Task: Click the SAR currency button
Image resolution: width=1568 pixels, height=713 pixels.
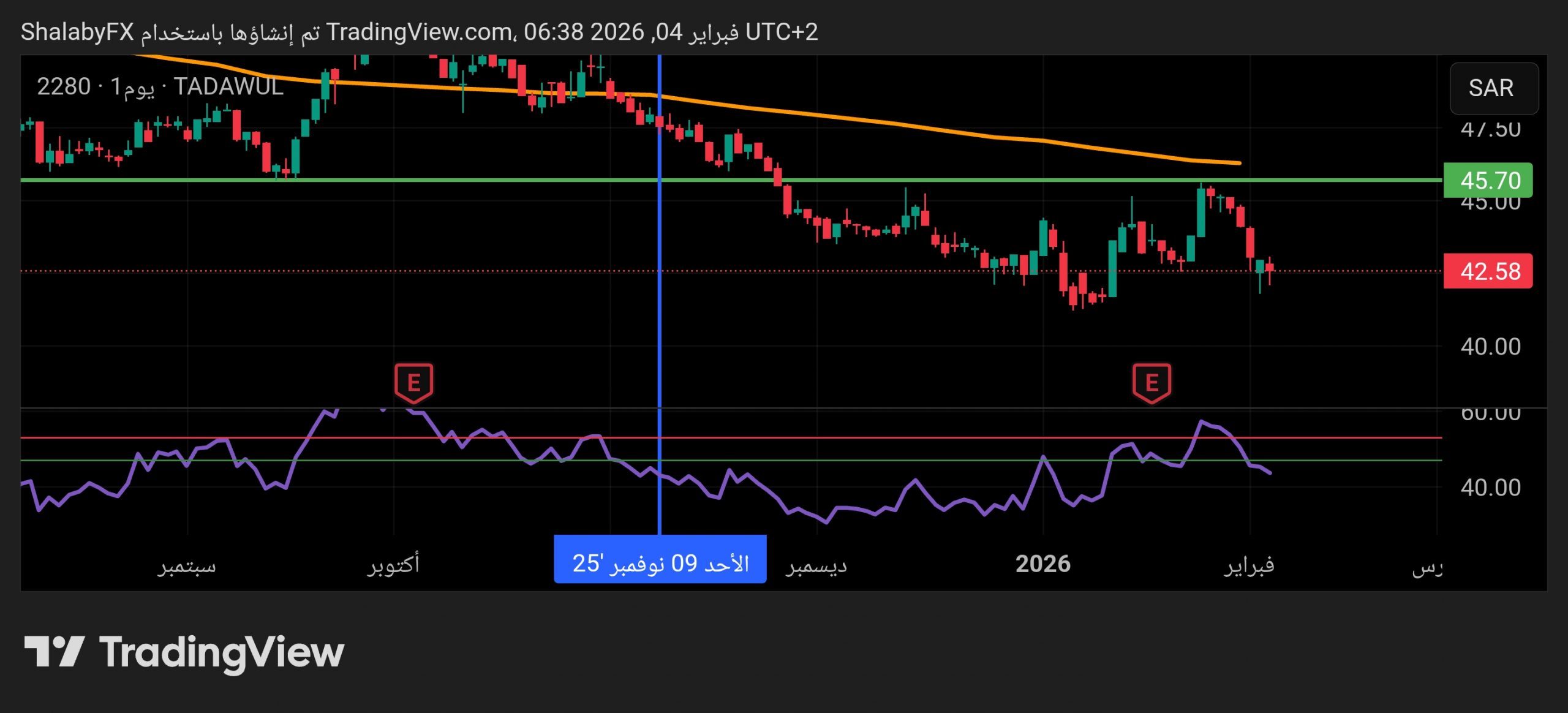Action: tap(1493, 88)
